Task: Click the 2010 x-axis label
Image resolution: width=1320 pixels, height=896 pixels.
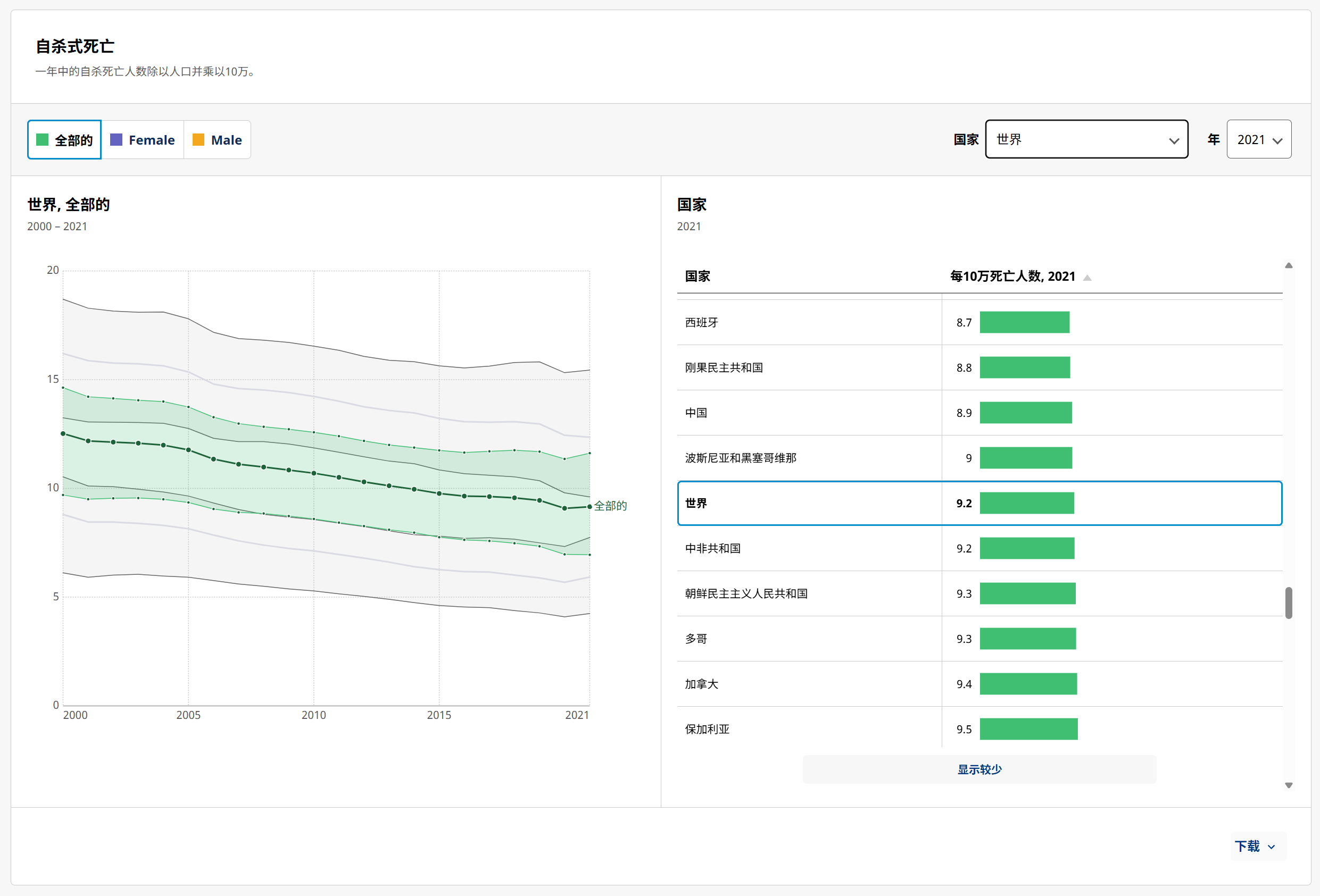Action: point(313,715)
